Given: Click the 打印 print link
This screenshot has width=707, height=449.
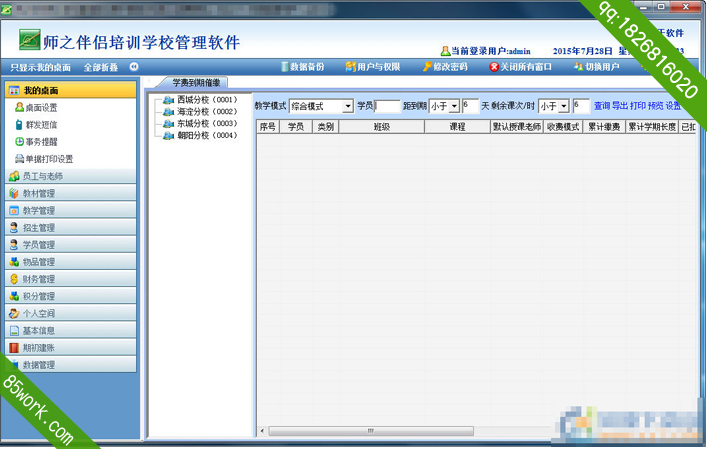Looking at the screenshot, I should tap(638, 106).
